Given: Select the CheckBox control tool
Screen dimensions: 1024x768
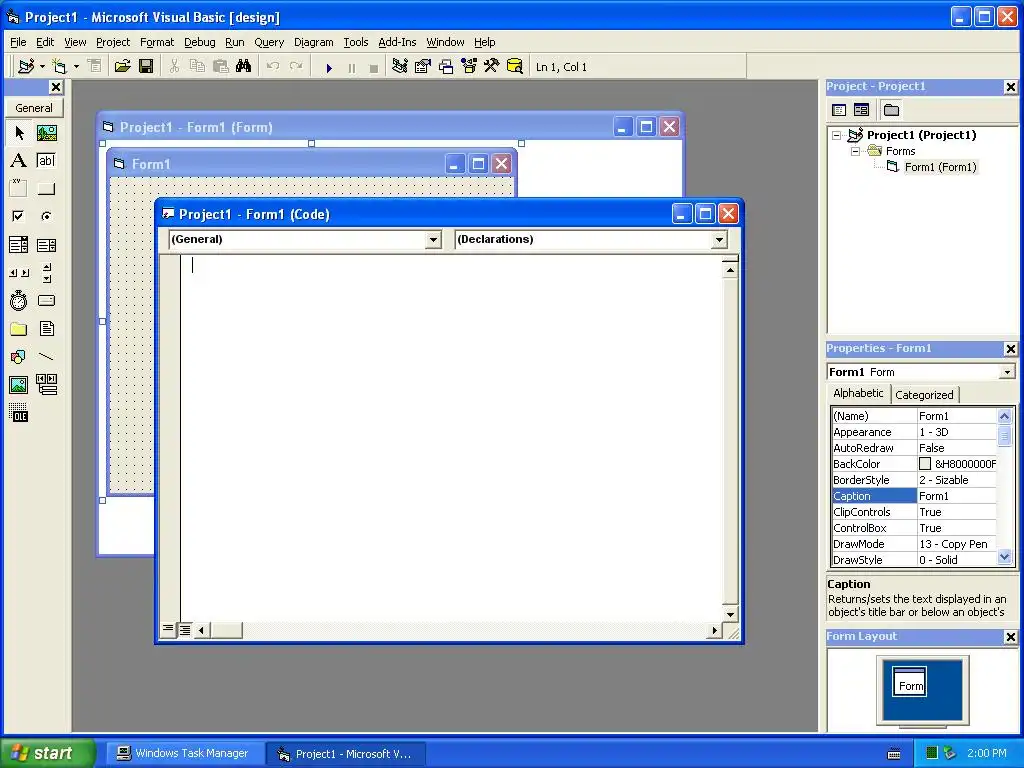Looking at the screenshot, I should click(x=19, y=216).
